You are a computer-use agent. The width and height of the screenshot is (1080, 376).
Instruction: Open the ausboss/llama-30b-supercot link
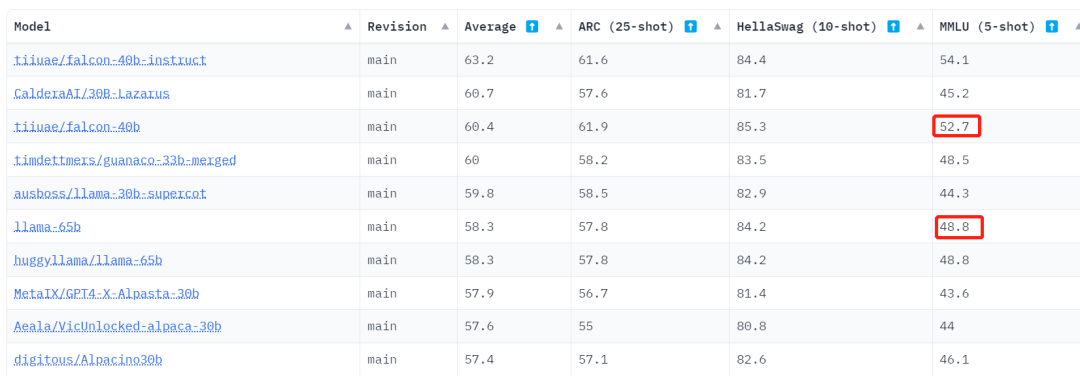[110, 194]
